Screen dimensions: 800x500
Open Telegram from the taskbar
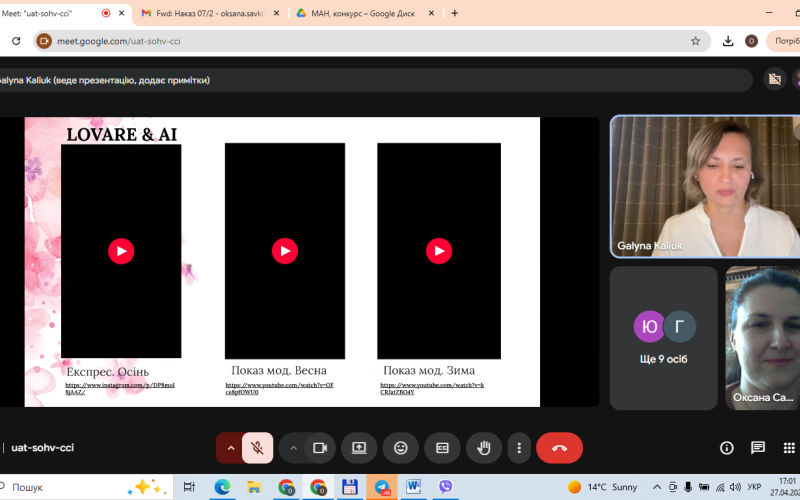(382, 487)
